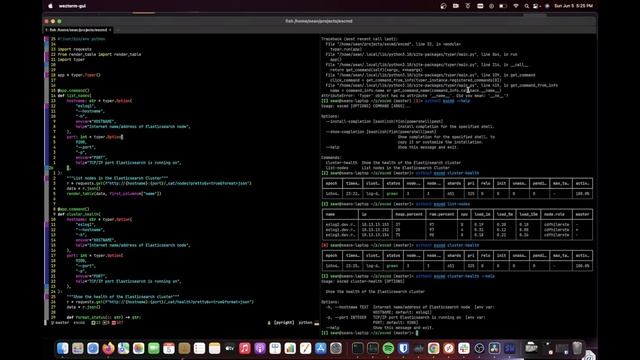Open System Preferences from the dock
The height and width of the screenshot is (360, 640).
tap(336, 348)
